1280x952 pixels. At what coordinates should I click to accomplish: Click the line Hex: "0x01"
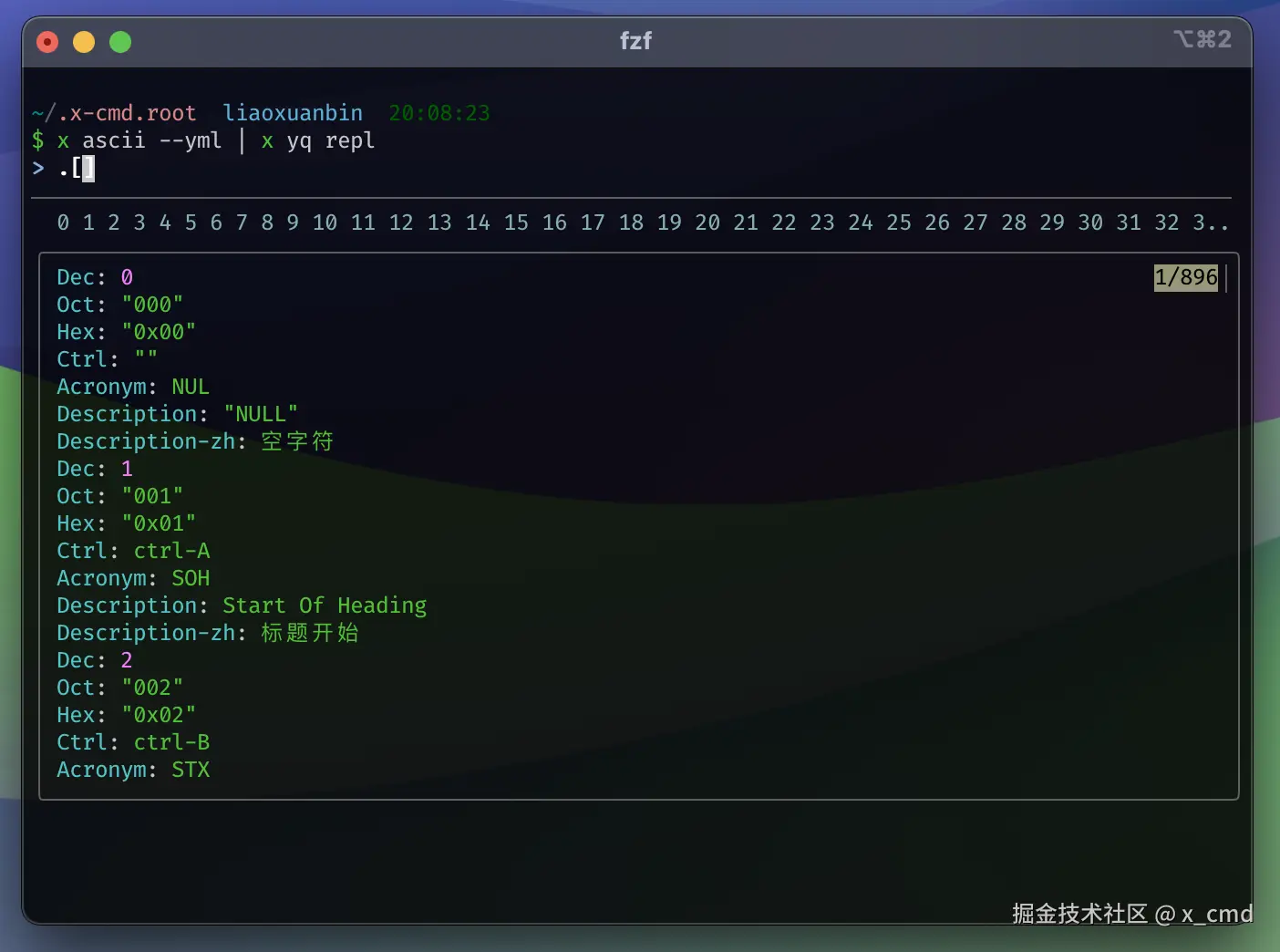click(x=127, y=523)
